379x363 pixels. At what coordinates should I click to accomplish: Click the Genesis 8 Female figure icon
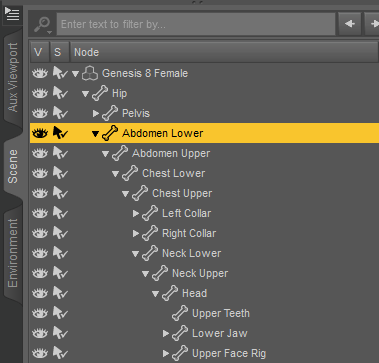(x=90, y=73)
